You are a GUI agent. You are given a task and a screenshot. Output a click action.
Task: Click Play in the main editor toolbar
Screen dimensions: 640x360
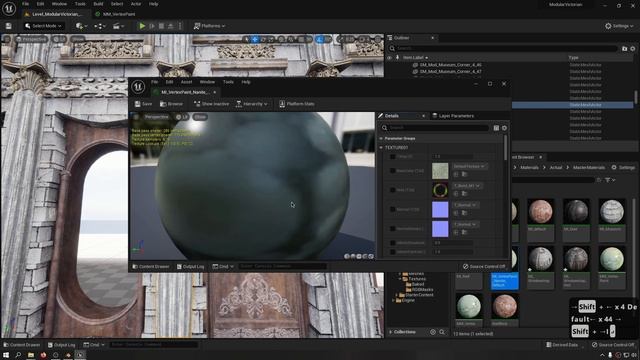tap(142, 26)
